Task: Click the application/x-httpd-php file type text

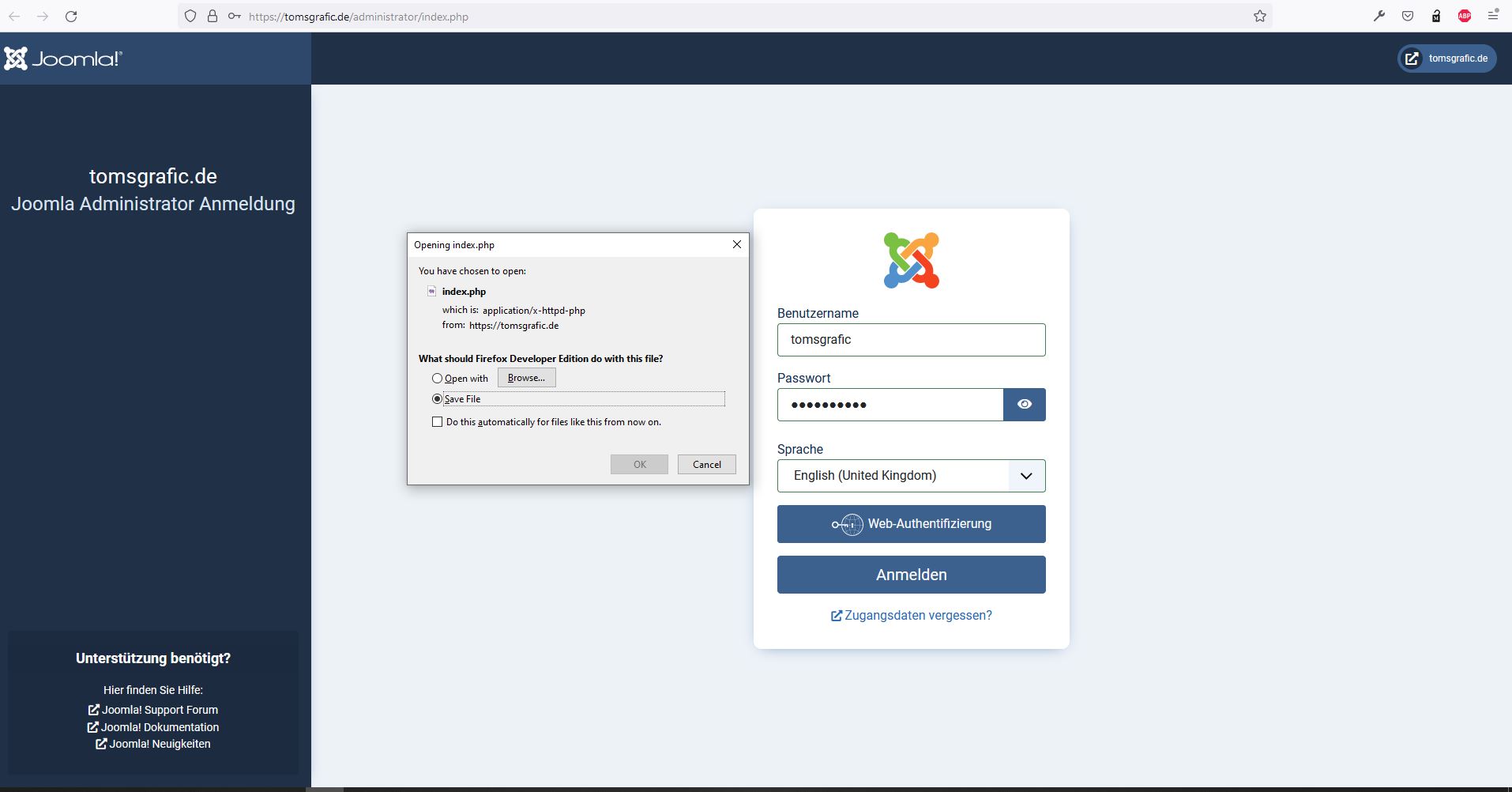Action: click(534, 311)
